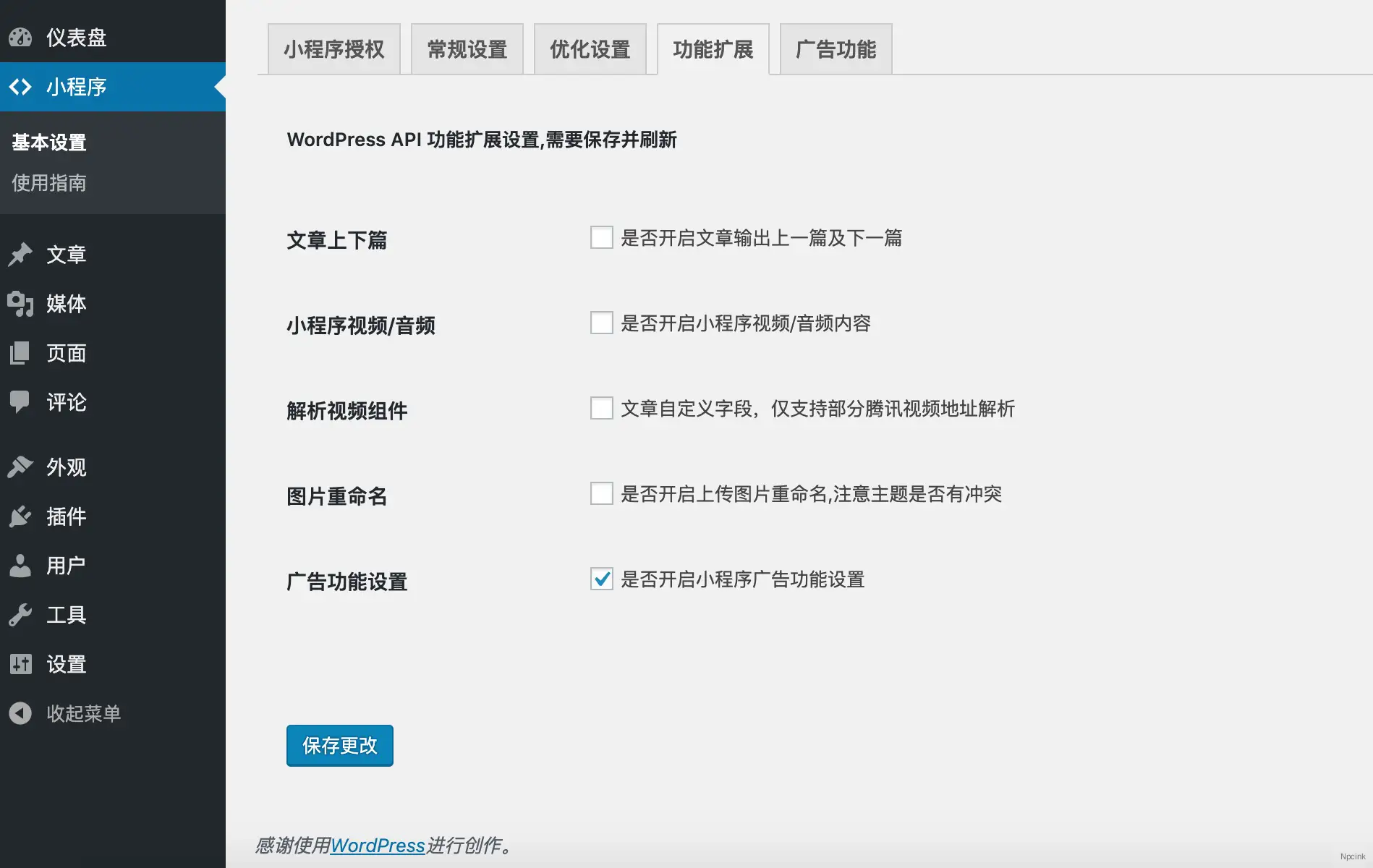Check 图片重命名 image rename option

pos(601,494)
